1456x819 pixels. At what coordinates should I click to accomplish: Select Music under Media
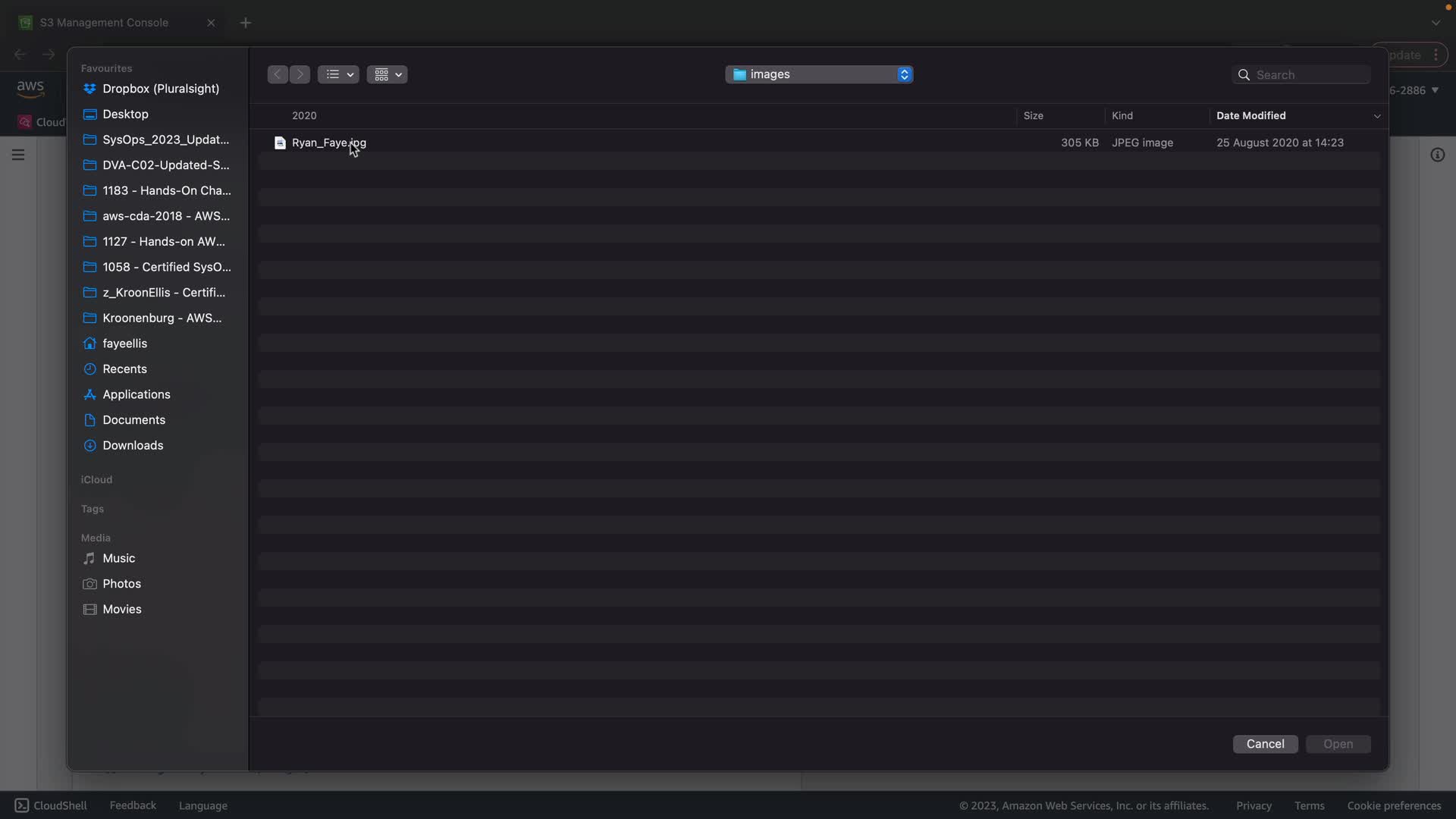(118, 558)
